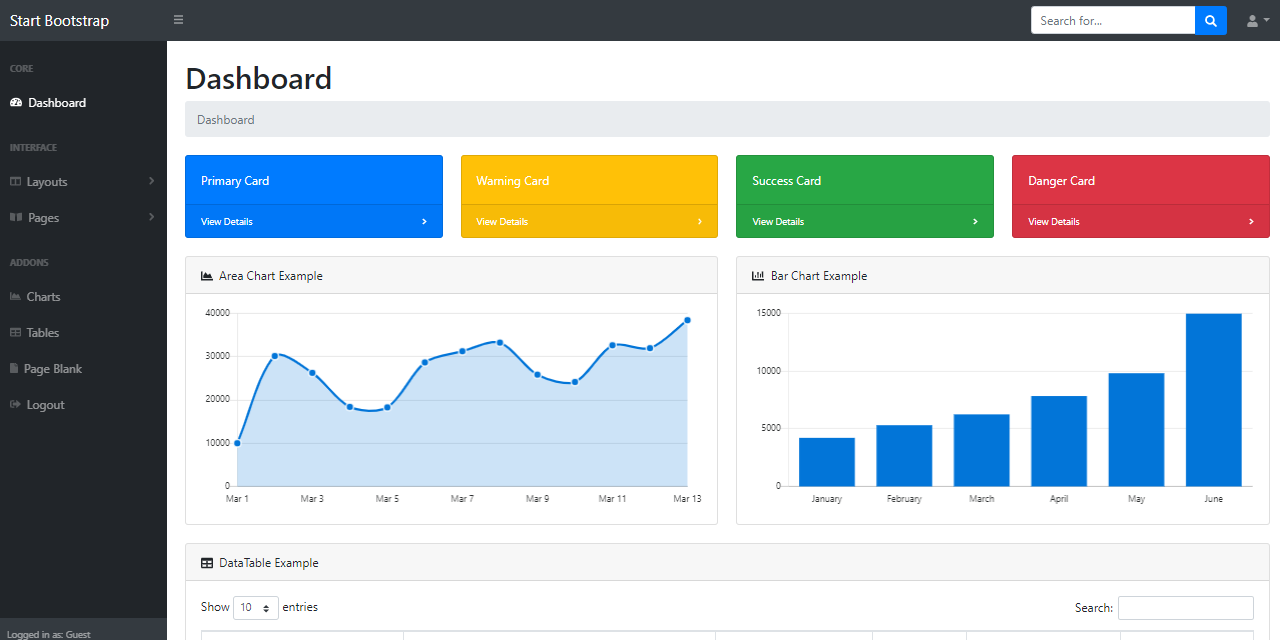
Task: Open Charts from the sidebar menu
Action: click(43, 297)
